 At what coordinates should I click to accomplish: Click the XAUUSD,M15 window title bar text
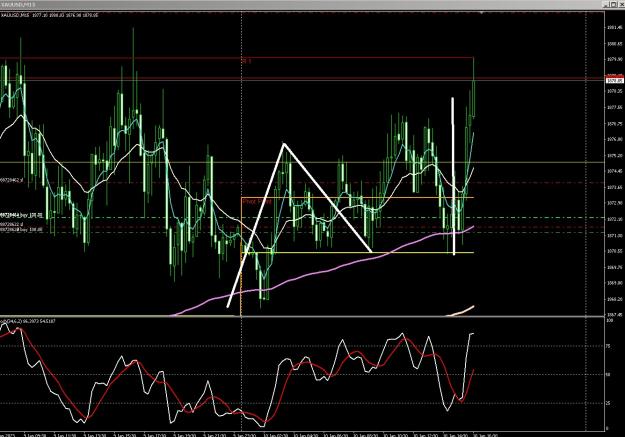(x=18, y=4)
